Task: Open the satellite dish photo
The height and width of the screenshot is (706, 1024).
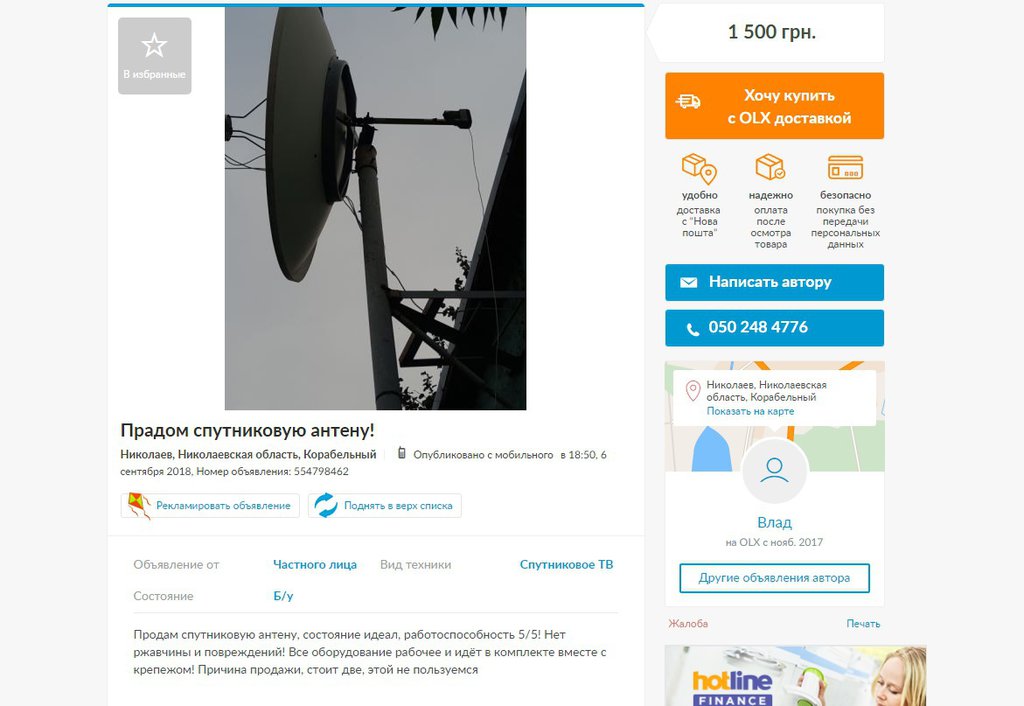Action: pyautogui.click(x=376, y=208)
